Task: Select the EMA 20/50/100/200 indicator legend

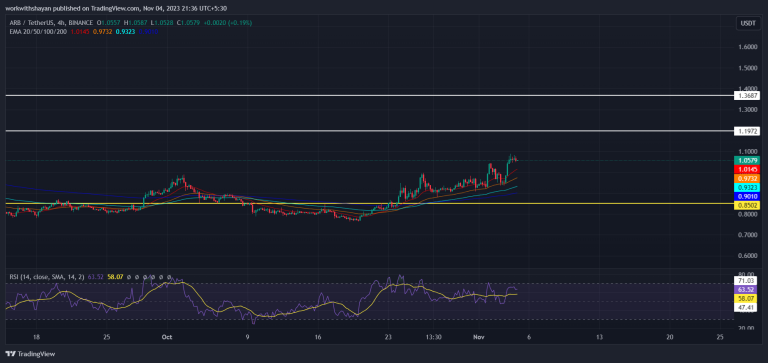Action: coord(39,31)
